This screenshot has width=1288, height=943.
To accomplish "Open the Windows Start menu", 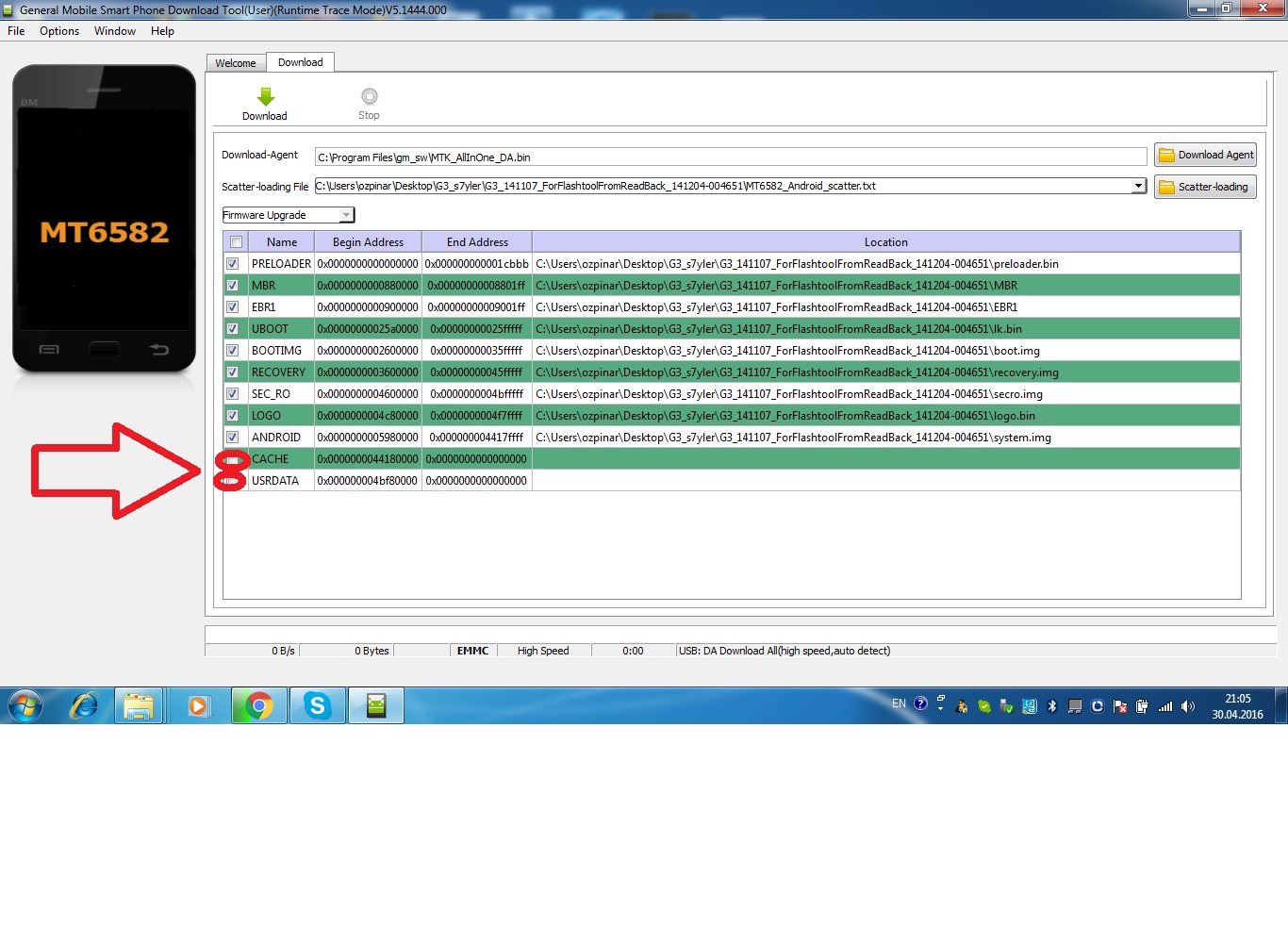I will [25, 705].
